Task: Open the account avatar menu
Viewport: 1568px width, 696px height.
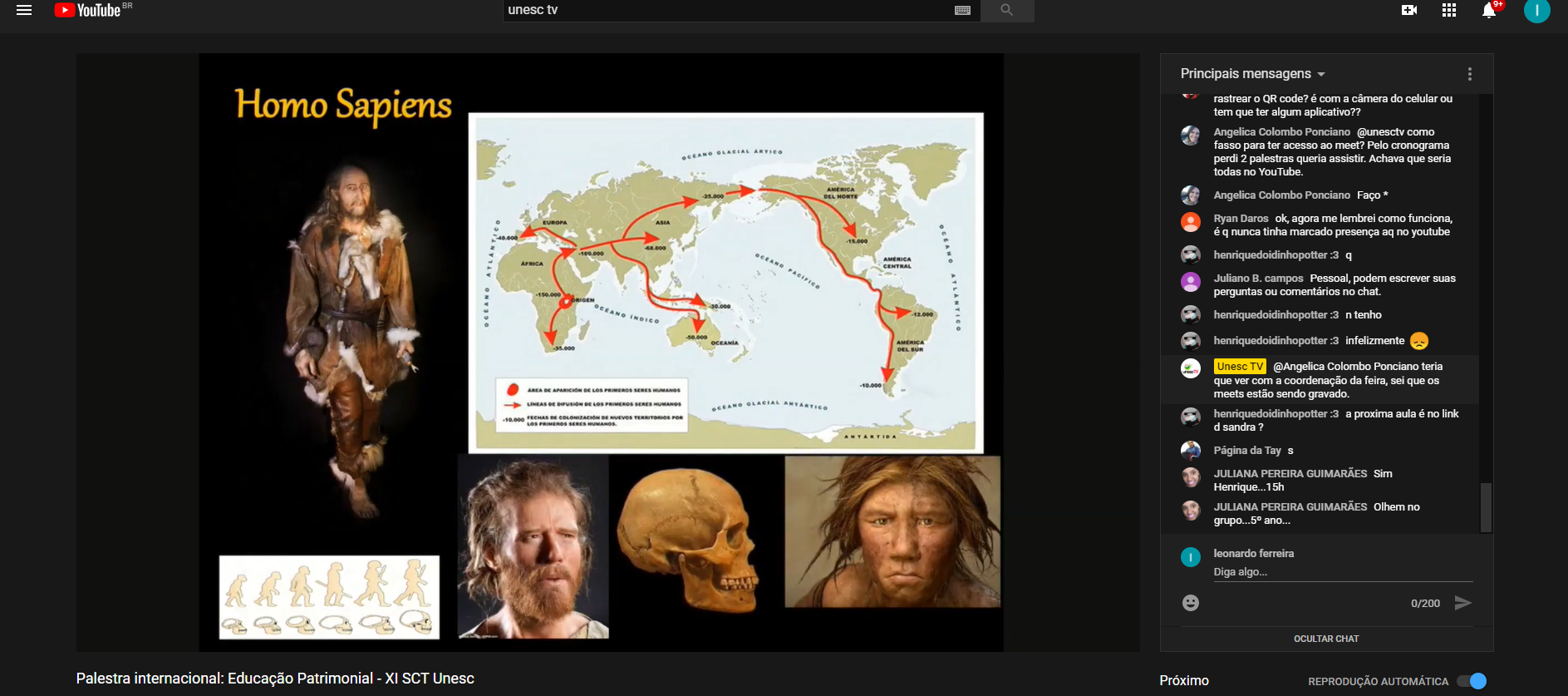Action: pyautogui.click(x=1536, y=10)
